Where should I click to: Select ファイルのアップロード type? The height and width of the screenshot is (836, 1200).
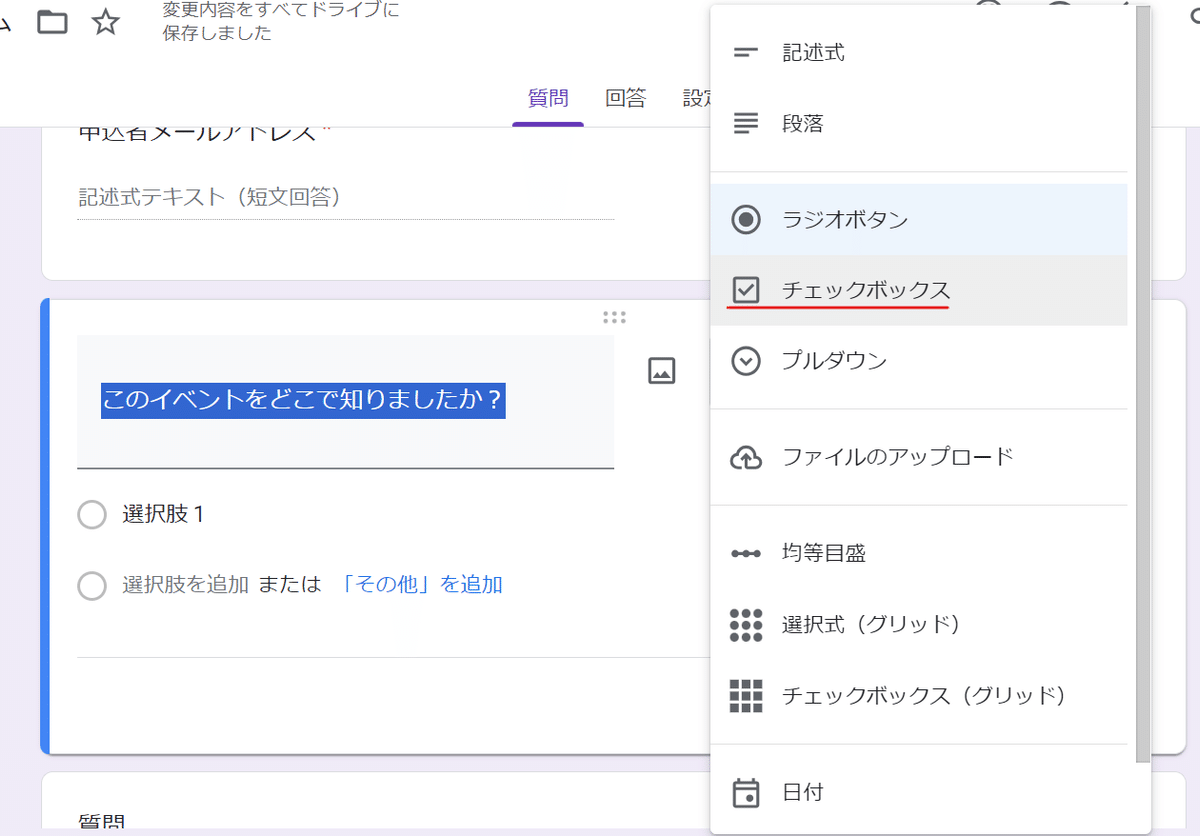[919, 457]
